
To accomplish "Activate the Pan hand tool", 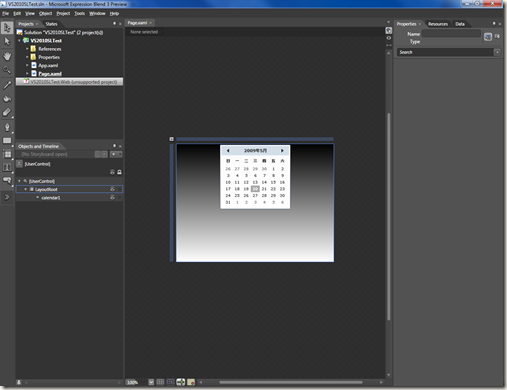I will [7, 56].
